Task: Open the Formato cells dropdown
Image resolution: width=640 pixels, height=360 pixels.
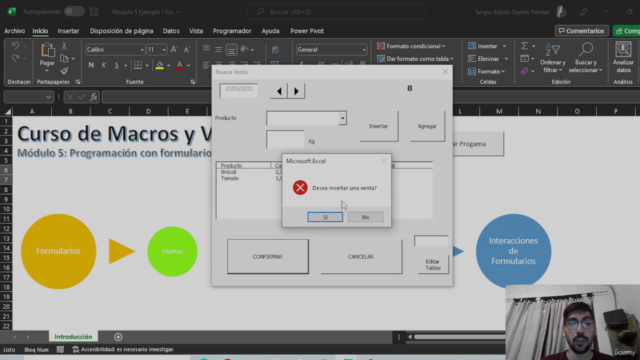Action: 487,71
